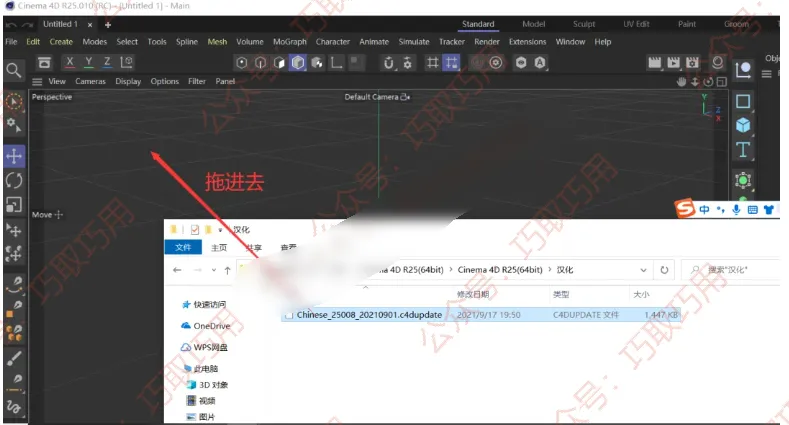Open the Mesh menu

click(217, 42)
